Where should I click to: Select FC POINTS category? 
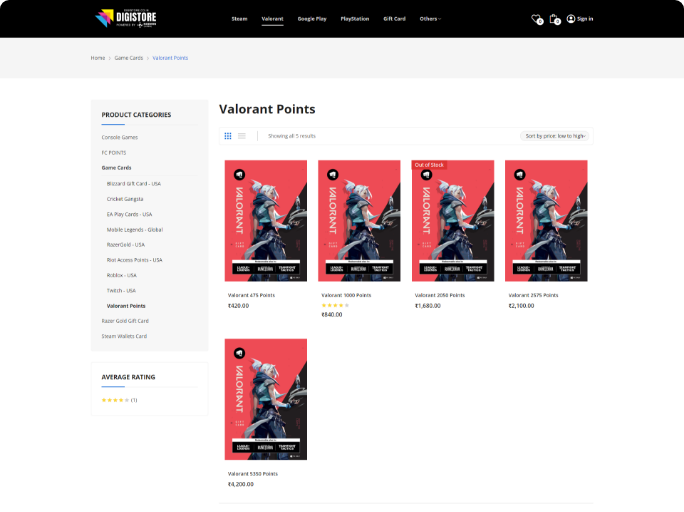pyautogui.click(x=114, y=153)
